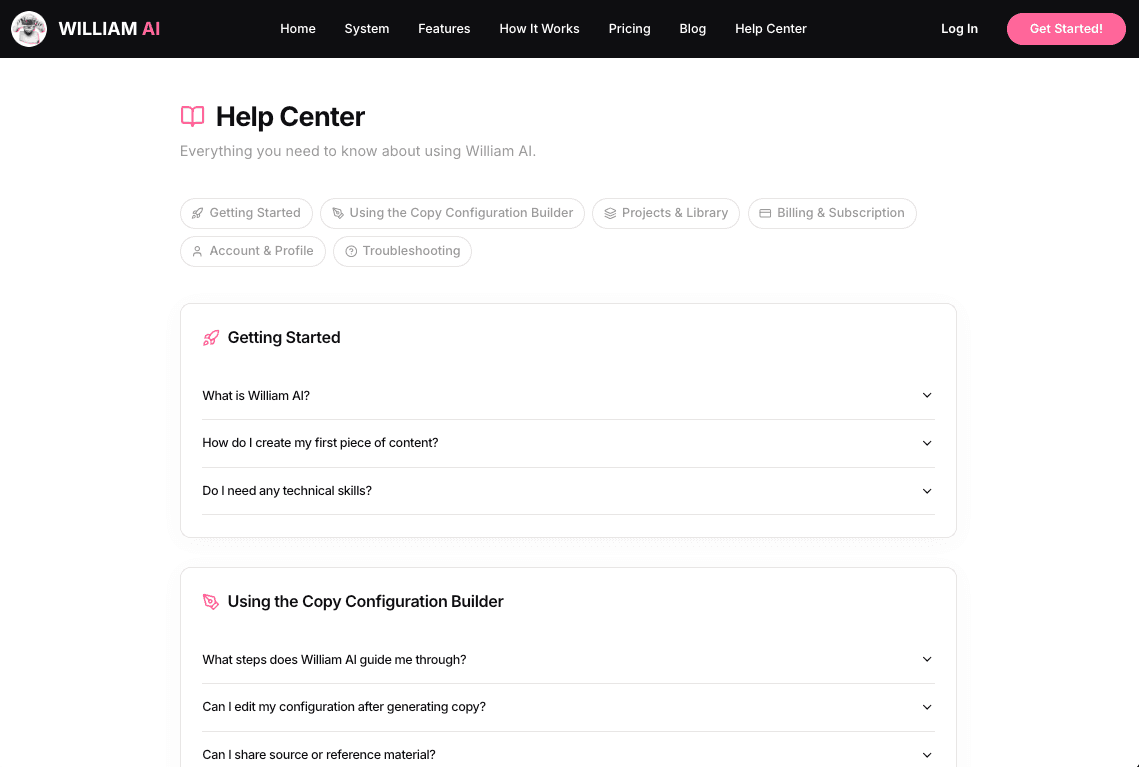The height and width of the screenshot is (767, 1139).
Task: Click the credit card icon in Billing & Subscription chip
Action: point(765,213)
